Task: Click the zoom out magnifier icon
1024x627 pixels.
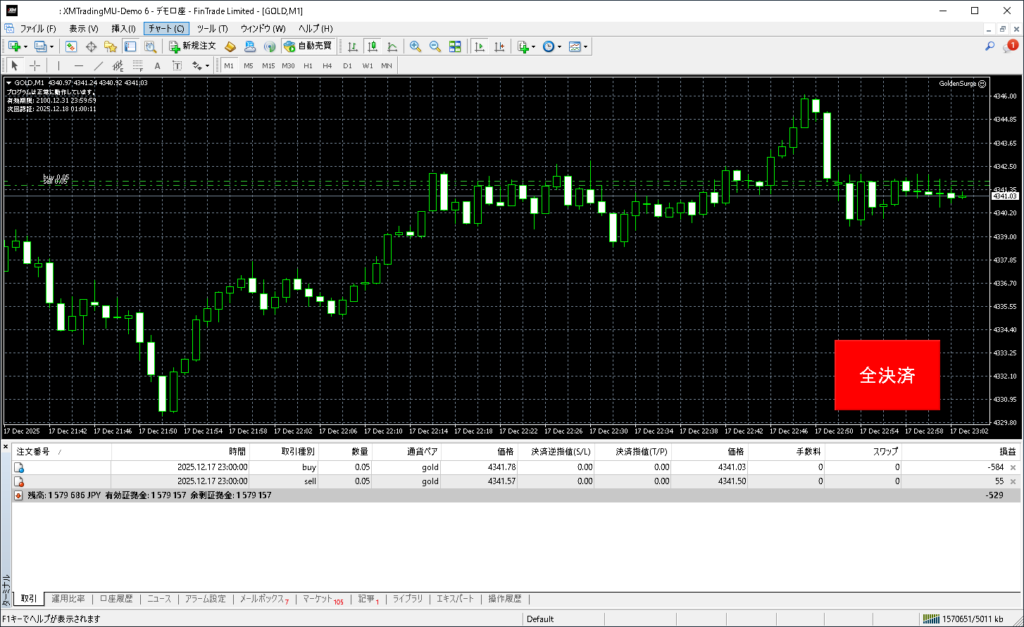Action: [x=435, y=46]
